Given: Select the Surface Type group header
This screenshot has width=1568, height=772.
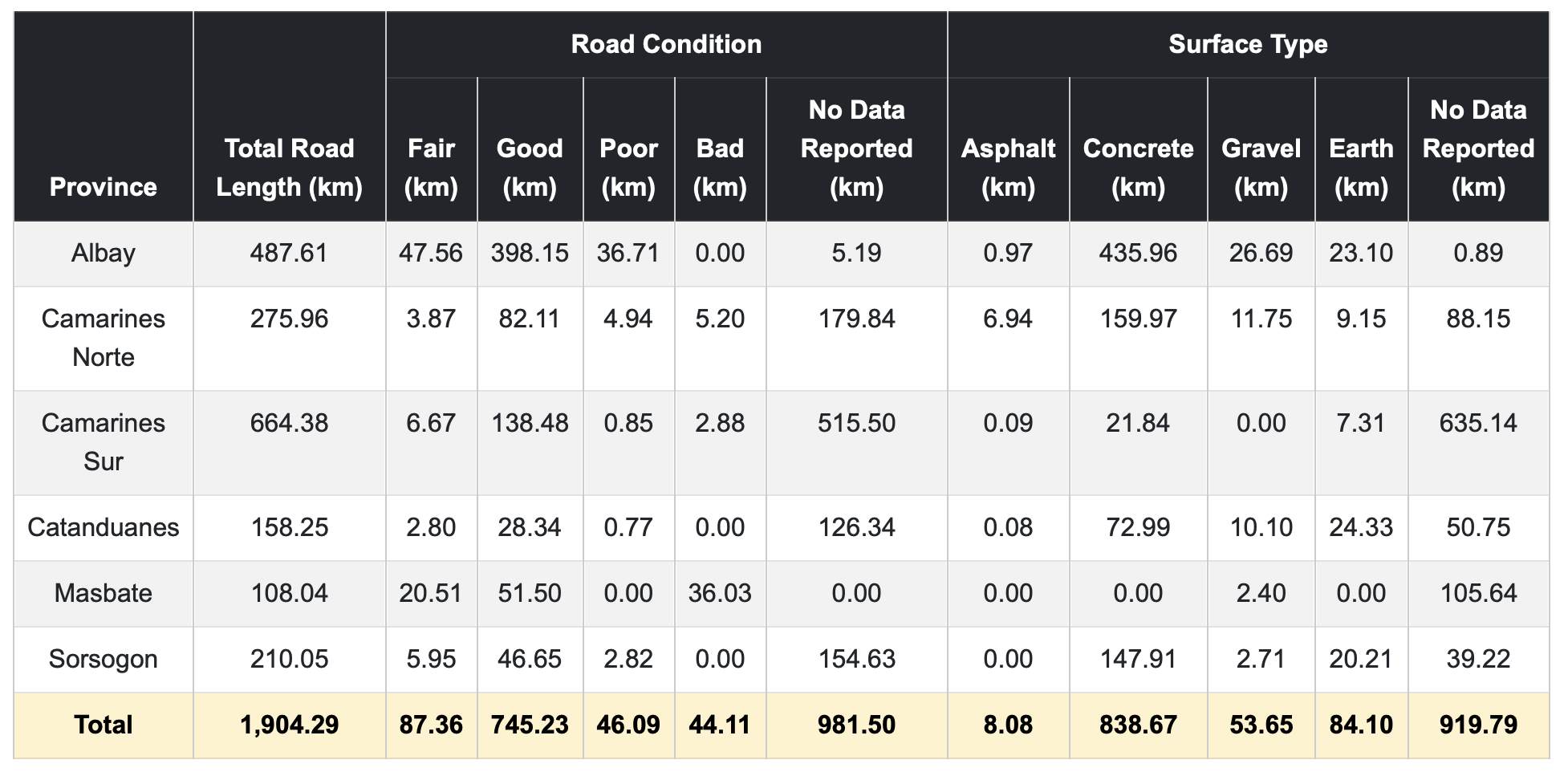Looking at the screenshot, I should [x=1248, y=44].
